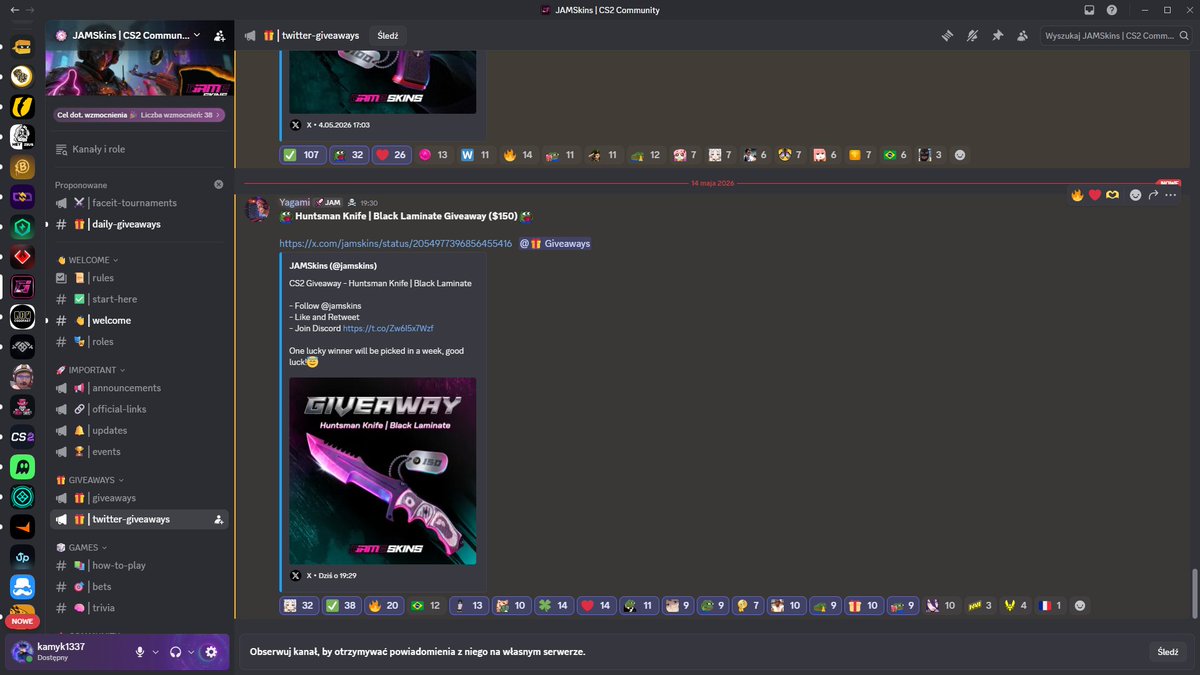Switch to the daily-giveaways channel

click(139, 224)
